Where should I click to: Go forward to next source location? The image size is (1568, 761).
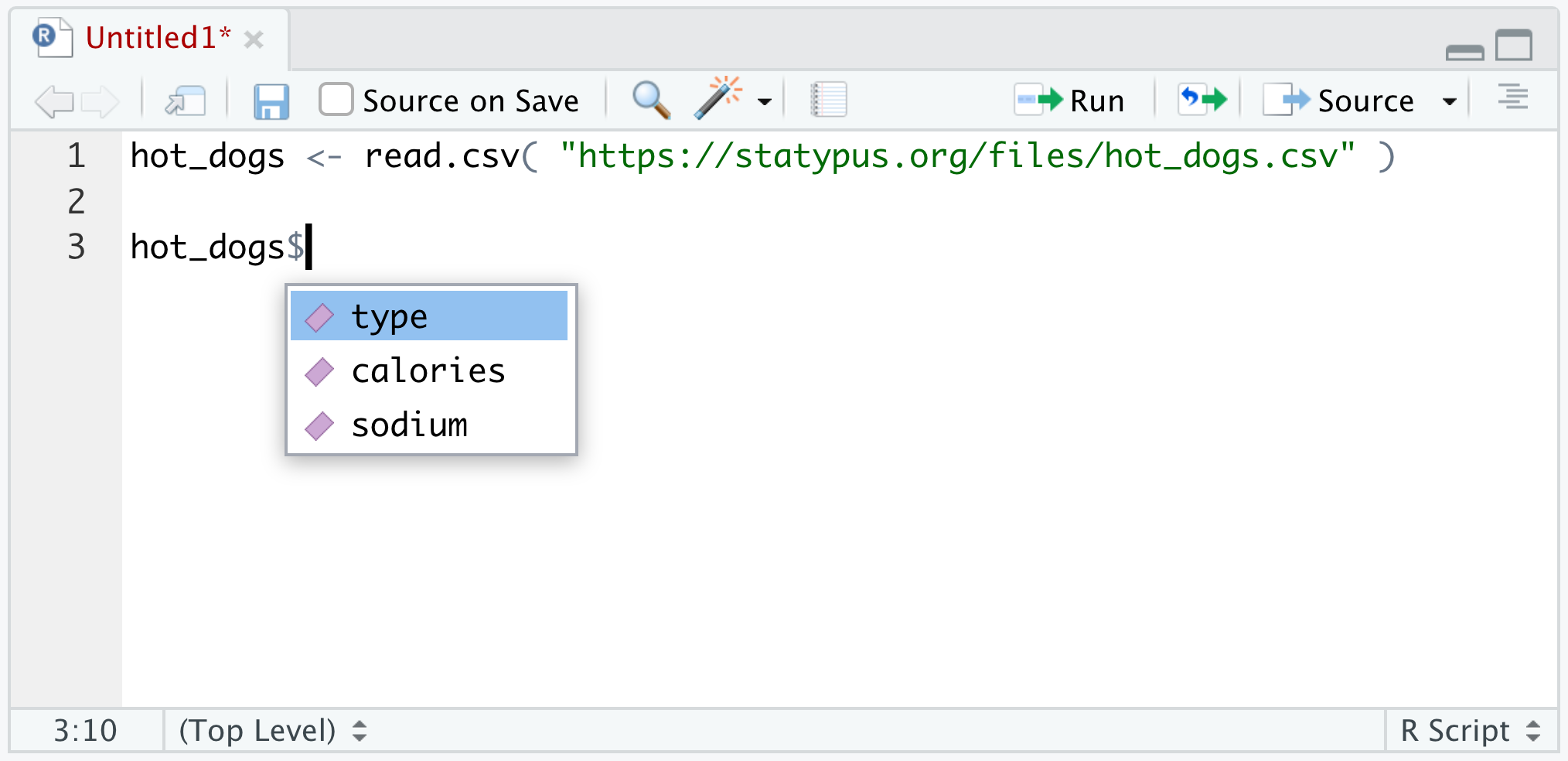(101, 101)
